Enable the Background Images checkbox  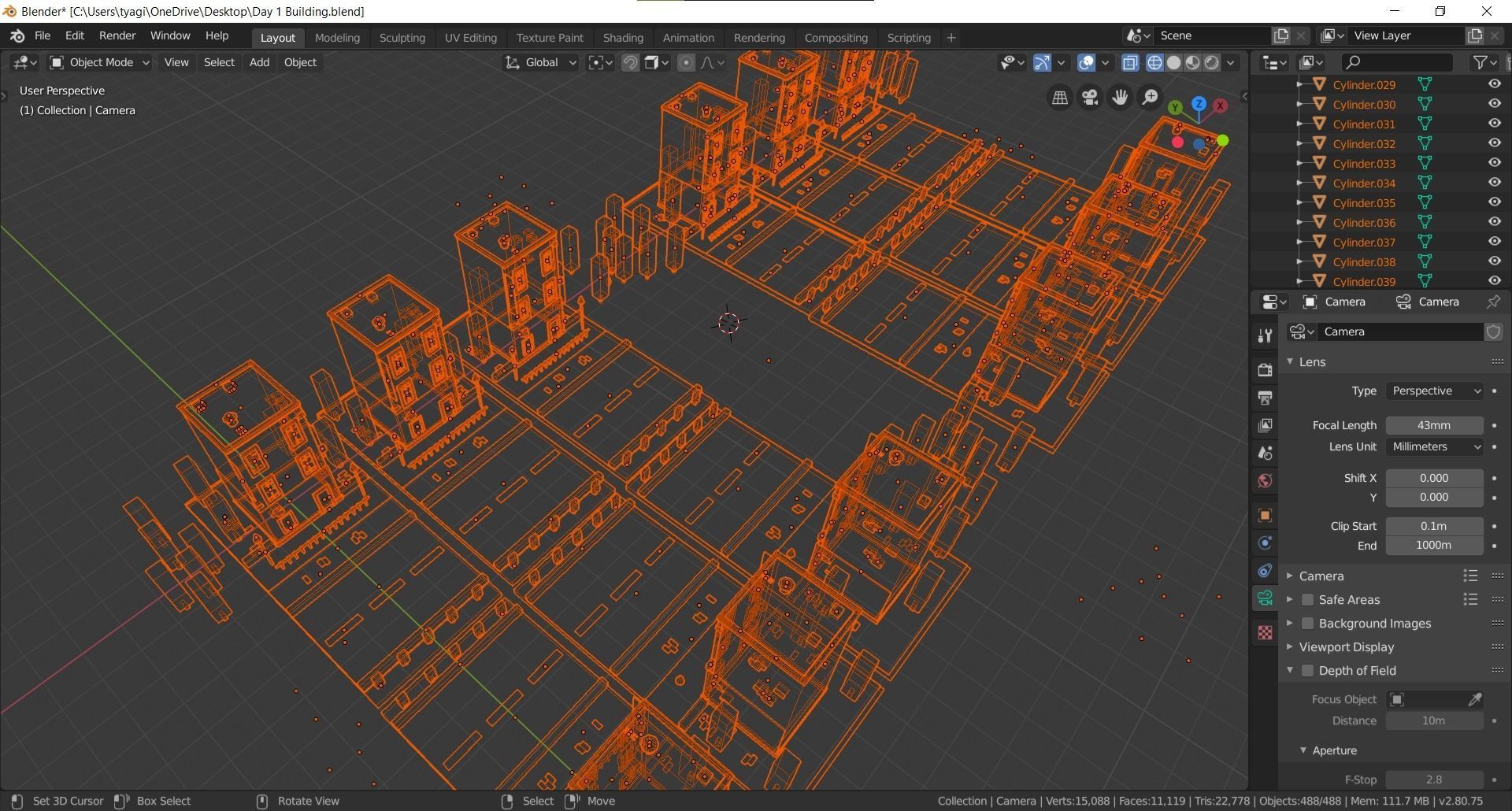pyautogui.click(x=1307, y=623)
